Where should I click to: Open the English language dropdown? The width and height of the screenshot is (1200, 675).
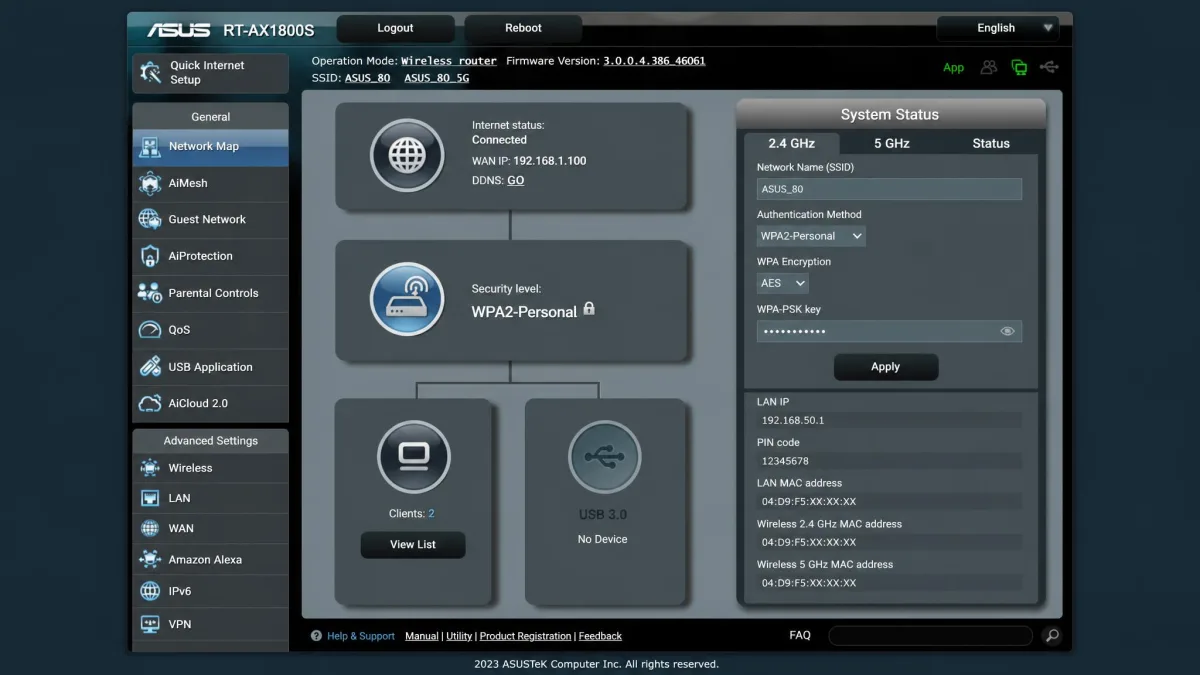997,28
